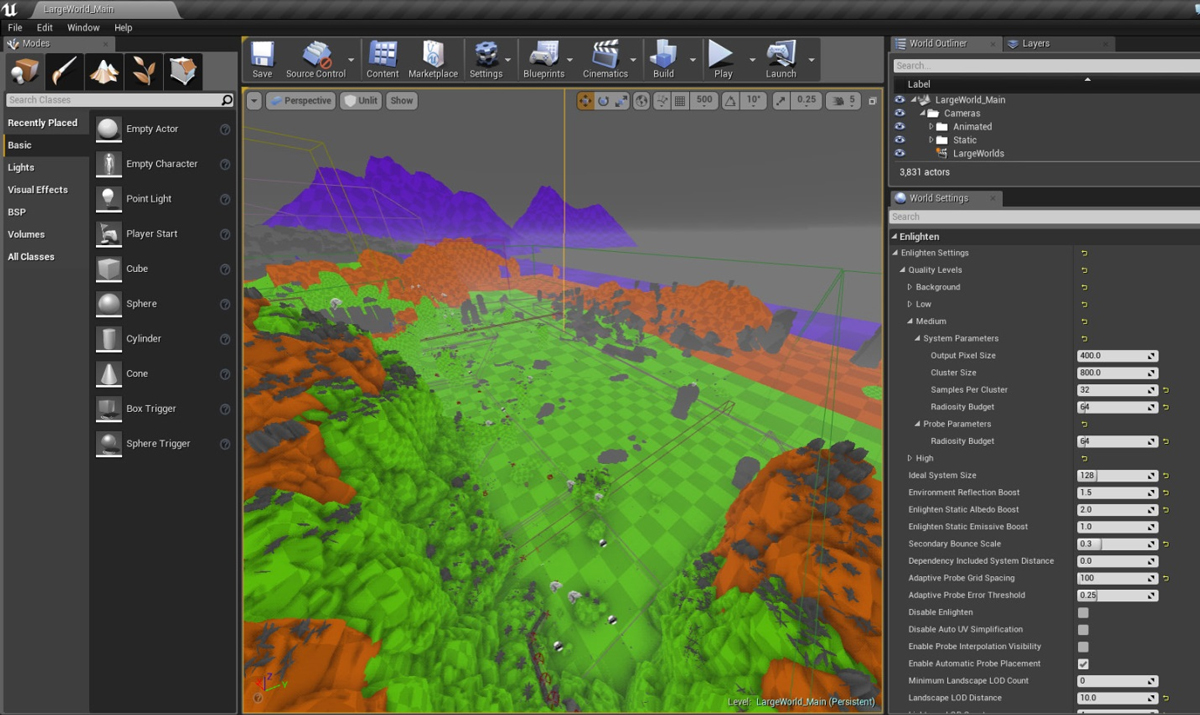Toggle visibility eye for Cameras folder
Viewport: 1200px width, 715px height.
900,113
